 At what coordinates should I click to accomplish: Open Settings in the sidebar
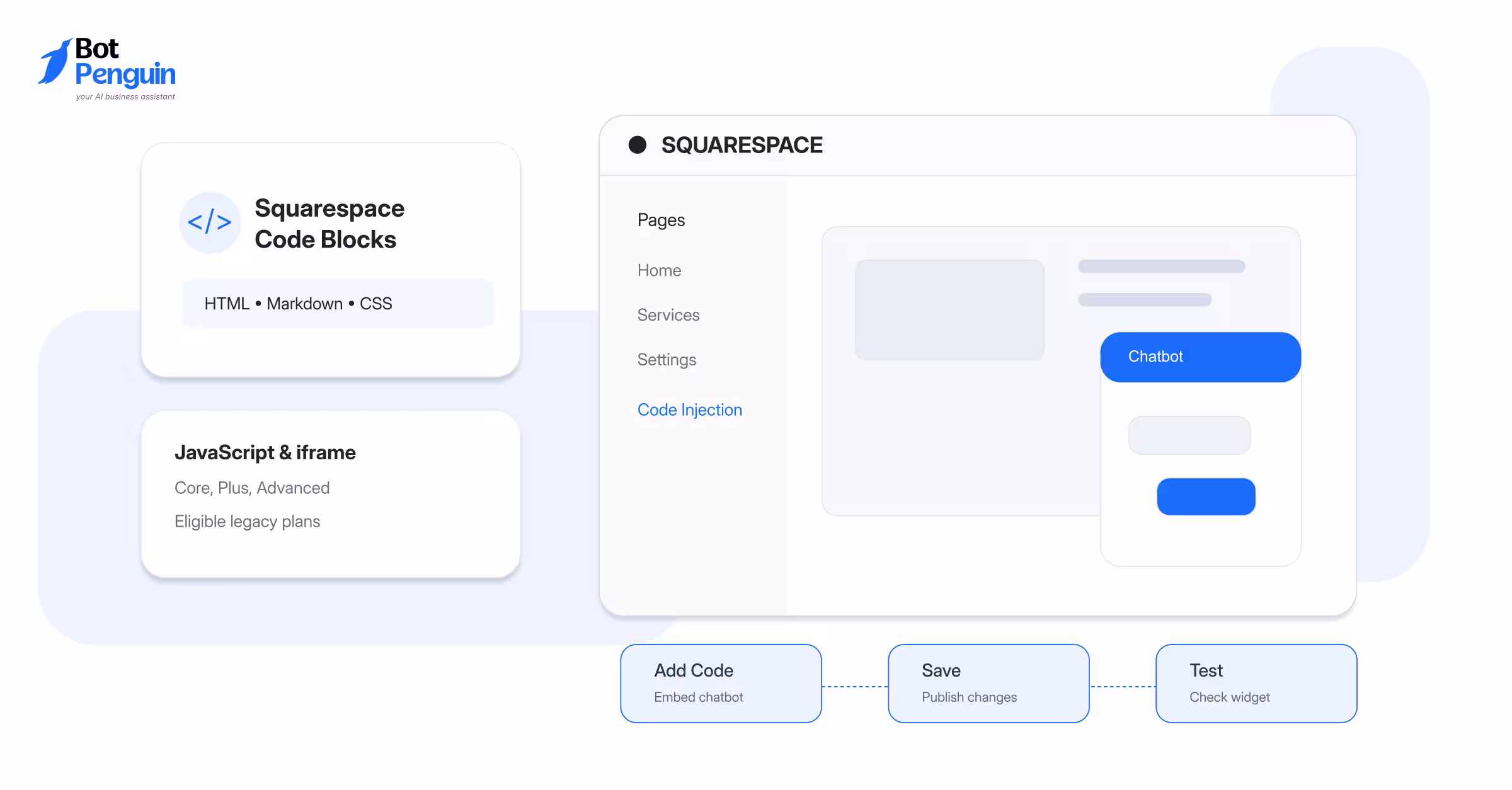667,360
